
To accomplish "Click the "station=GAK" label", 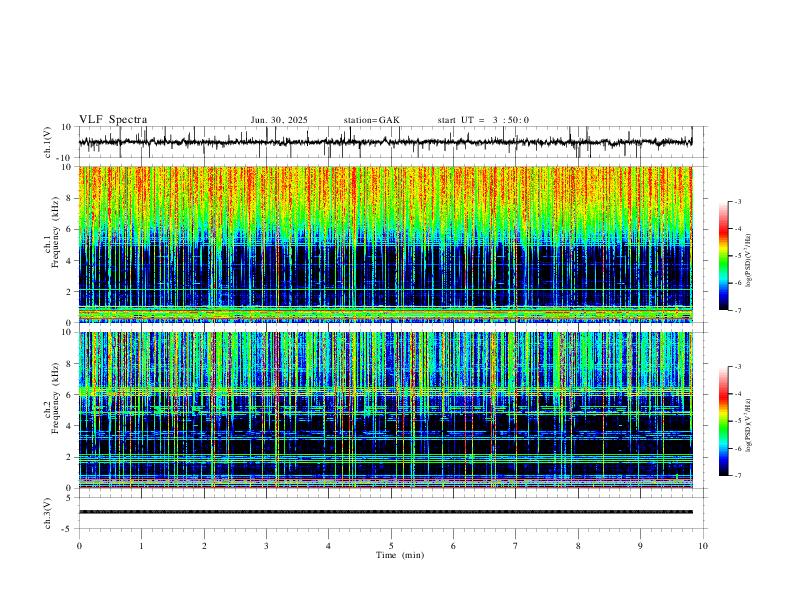I will click(372, 120).
